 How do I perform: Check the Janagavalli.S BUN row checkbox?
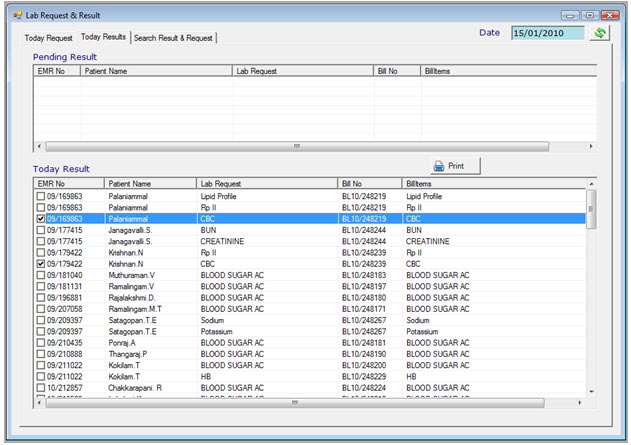41,230
